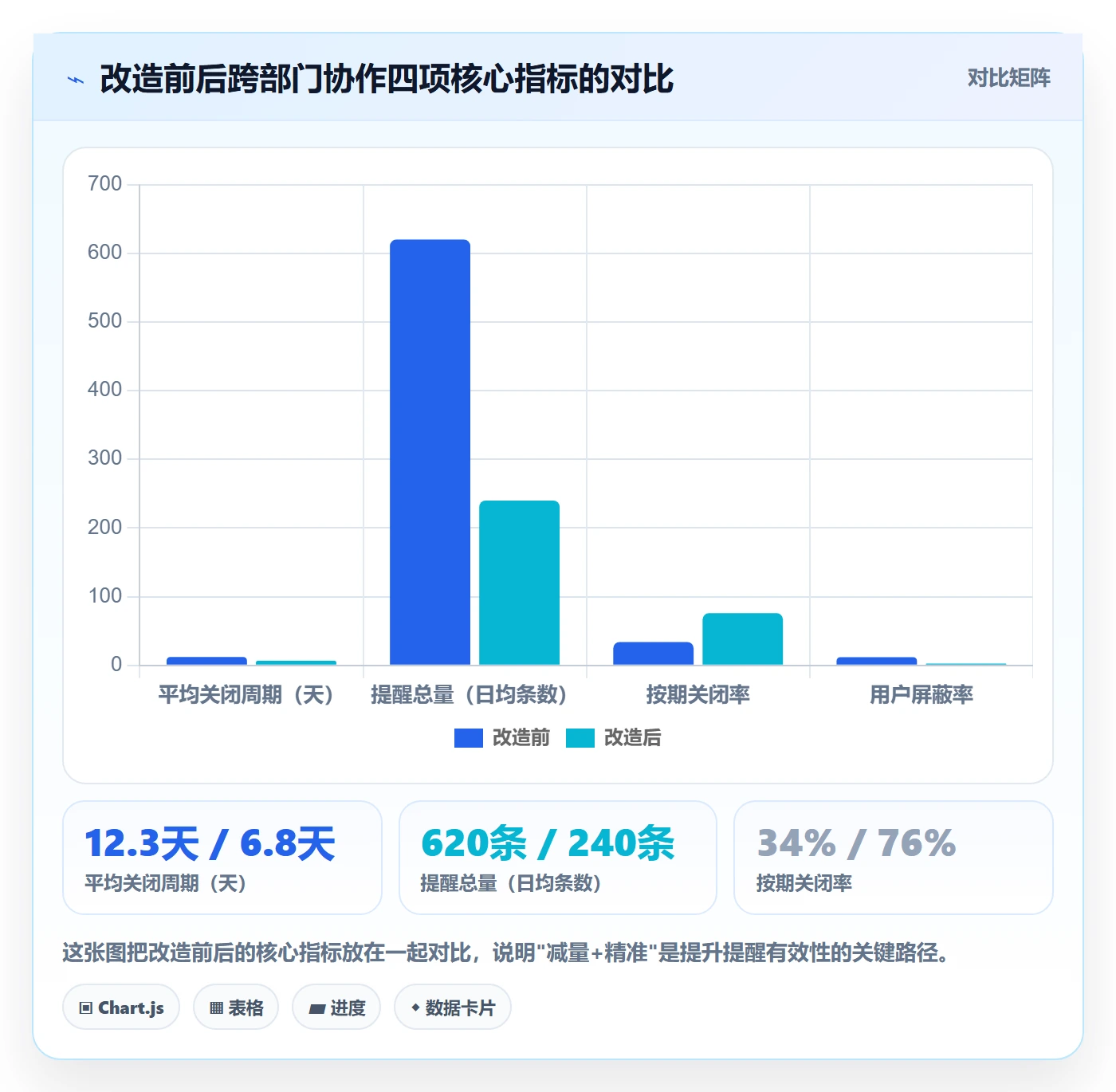This screenshot has height=1092, width=1116.
Task: Click the 改造前 legend label text
Action: [x=521, y=738]
